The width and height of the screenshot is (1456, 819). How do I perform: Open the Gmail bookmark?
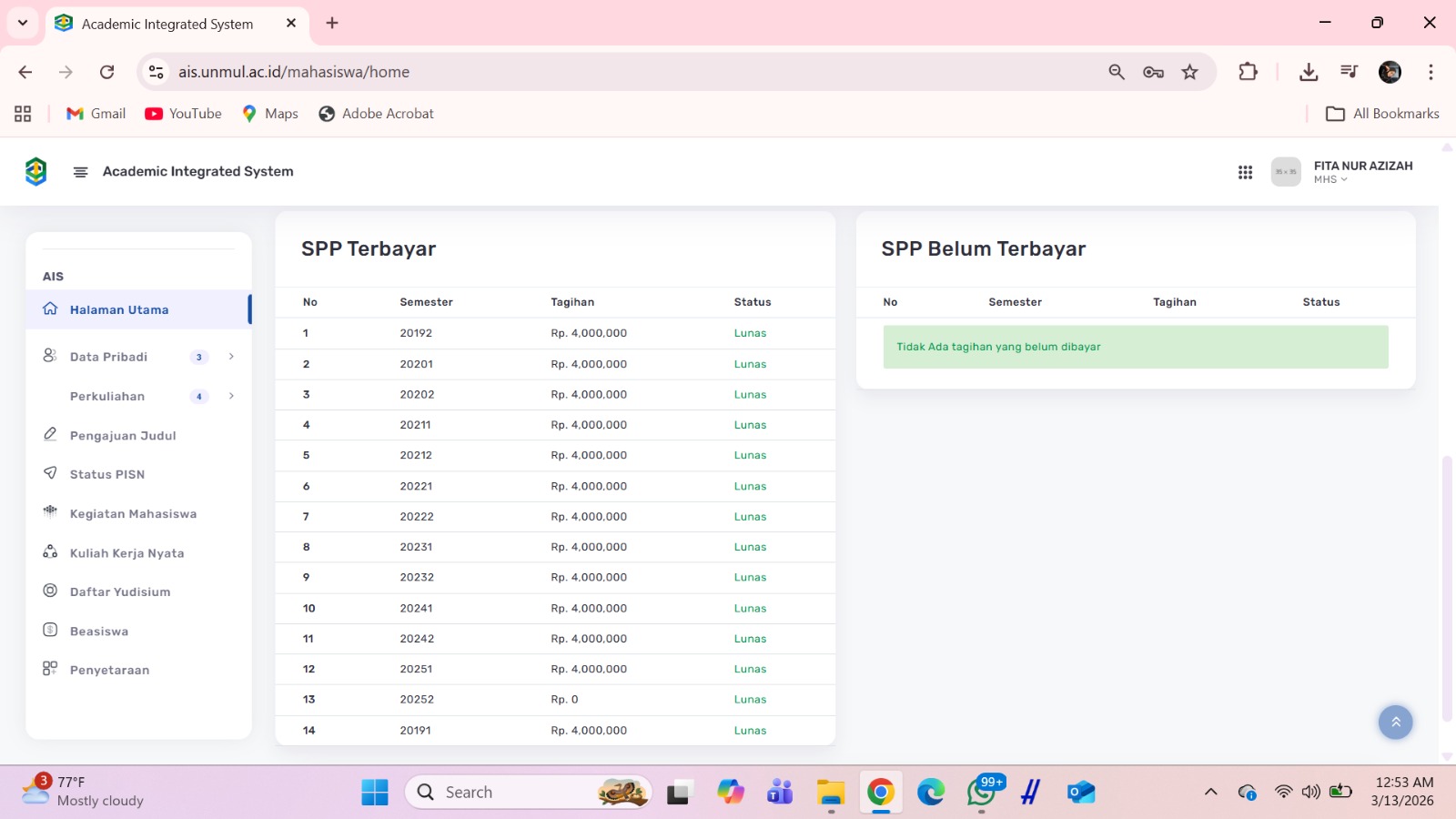pyautogui.click(x=96, y=114)
